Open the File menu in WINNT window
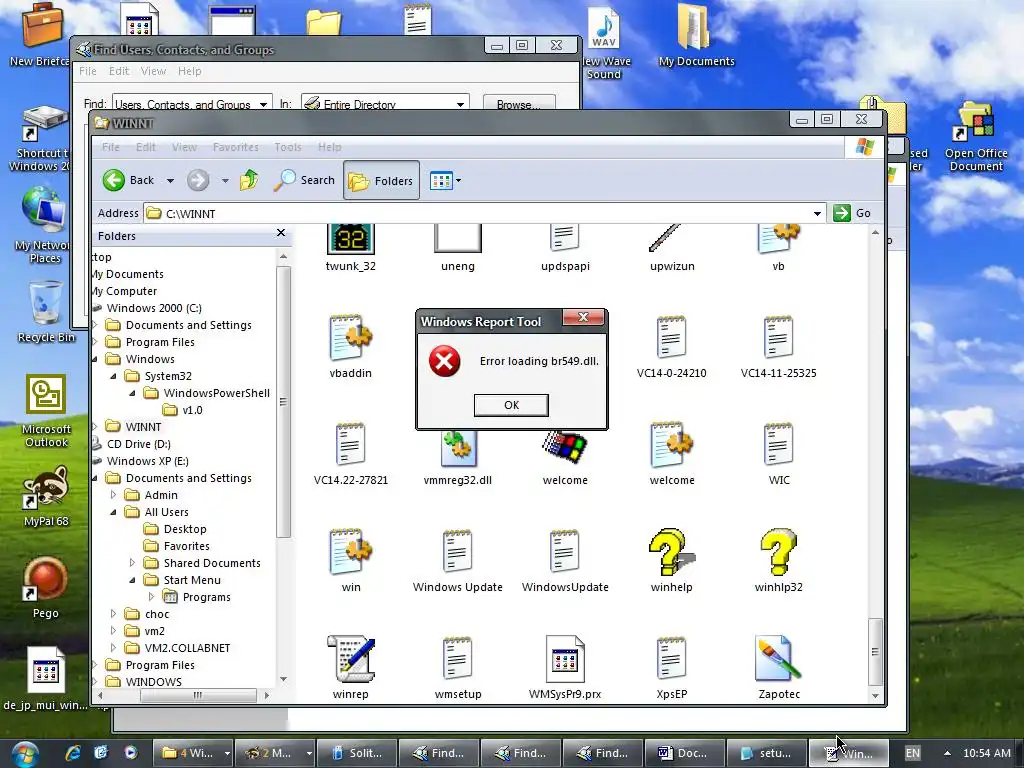The width and height of the screenshot is (1024, 768). coord(111,147)
